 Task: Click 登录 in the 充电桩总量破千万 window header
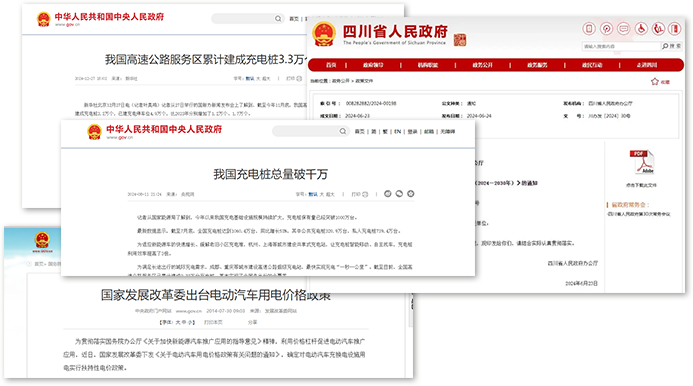pos(412,132)
